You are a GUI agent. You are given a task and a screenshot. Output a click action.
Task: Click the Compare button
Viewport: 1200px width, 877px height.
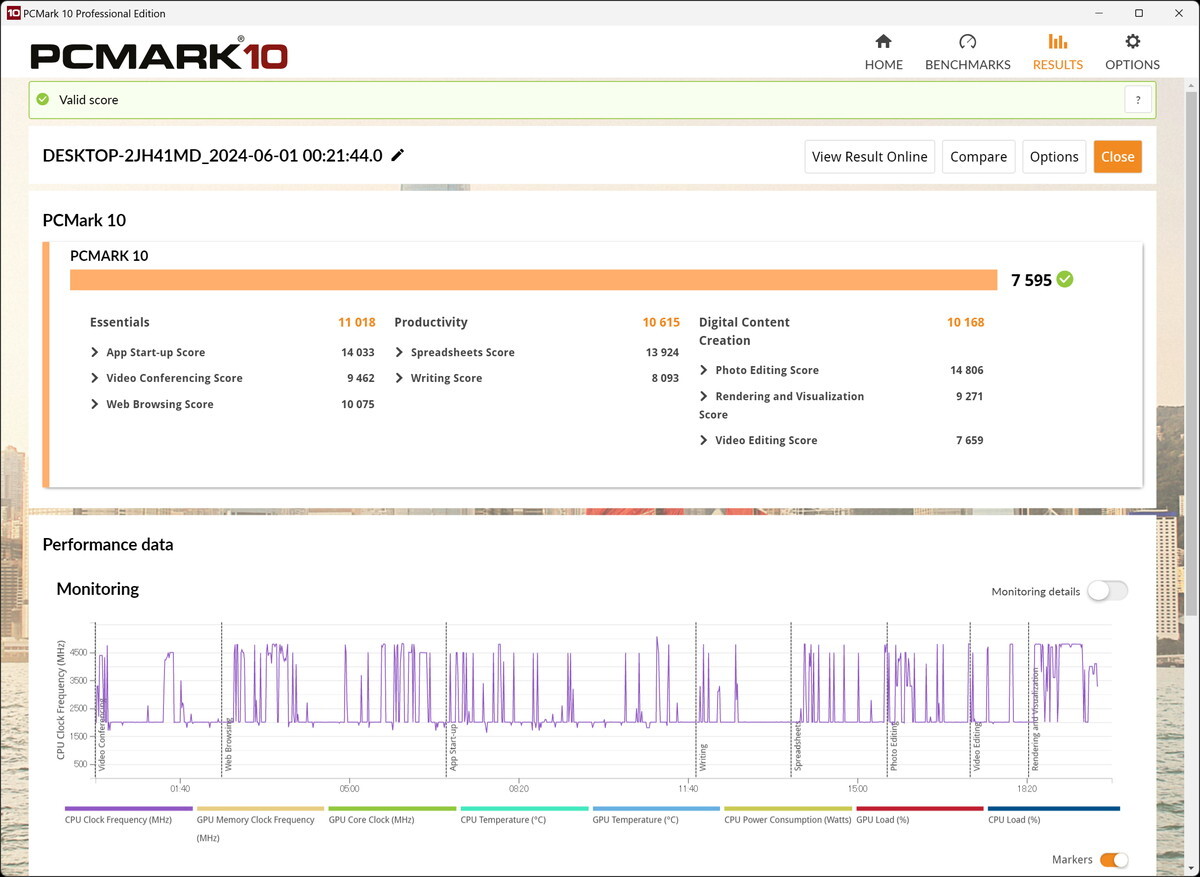[978, 156]
